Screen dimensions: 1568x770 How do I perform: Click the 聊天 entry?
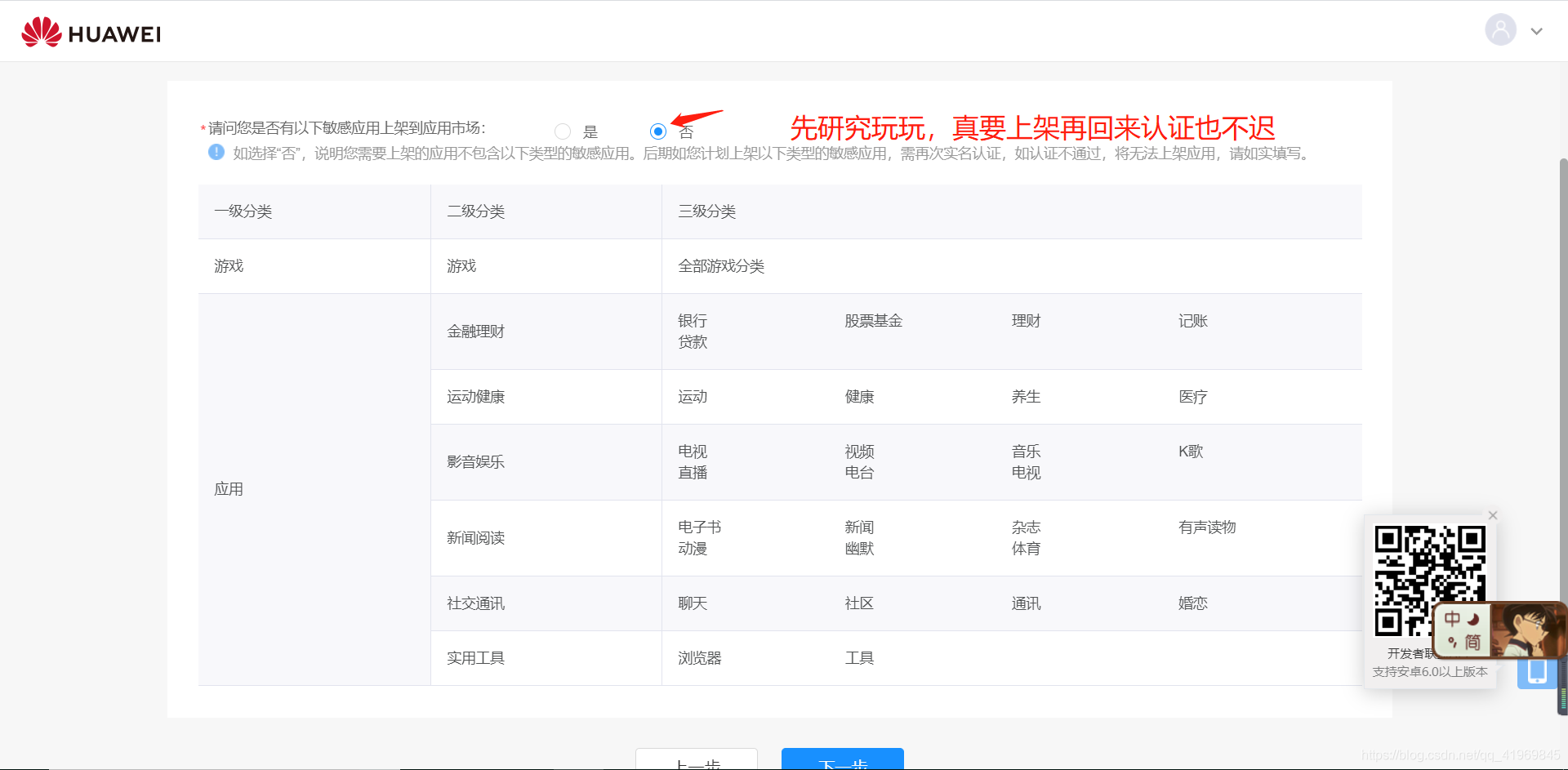tap(693, 603)
